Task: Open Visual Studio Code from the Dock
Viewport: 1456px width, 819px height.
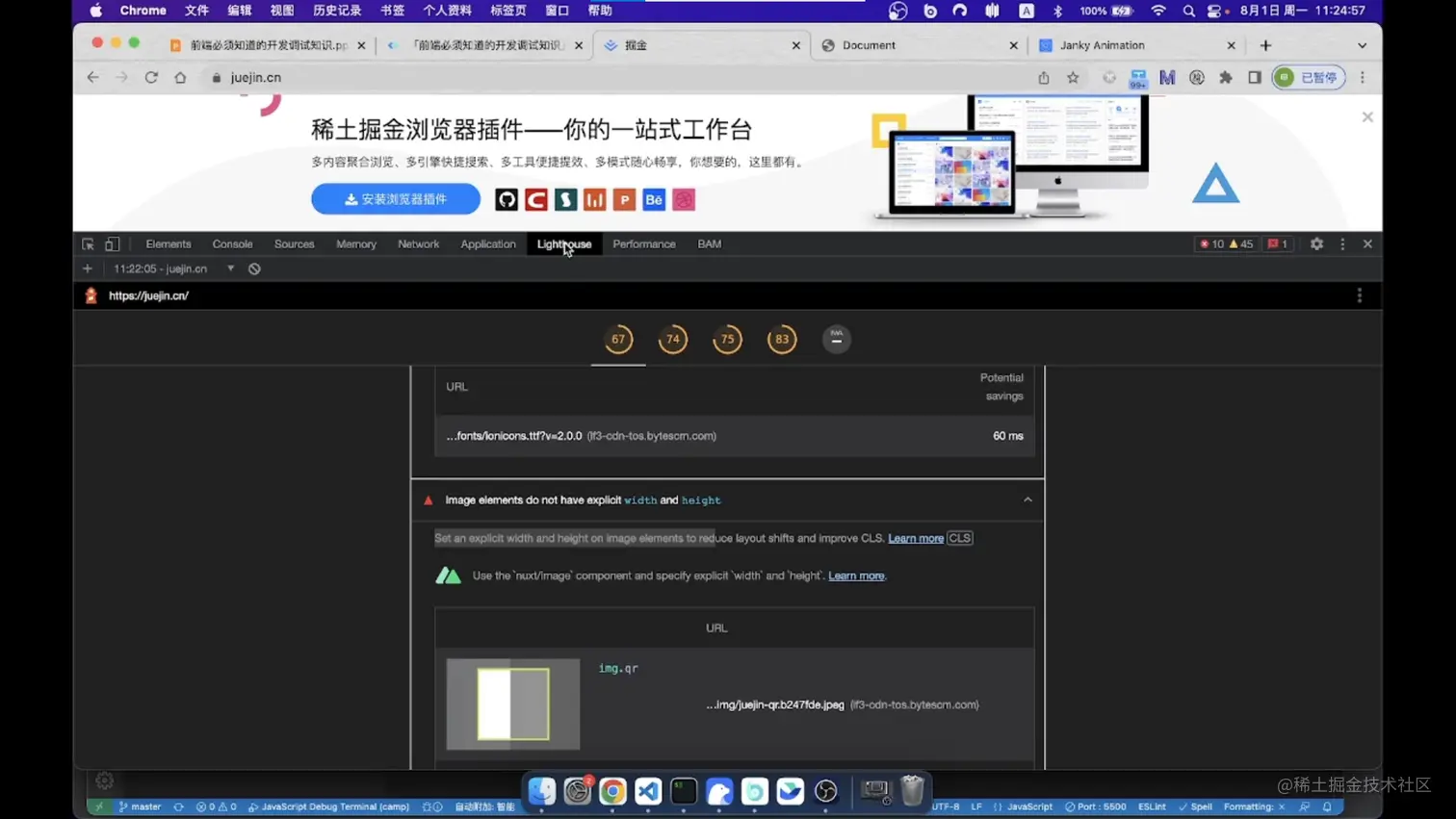Action: coord(648,791)
